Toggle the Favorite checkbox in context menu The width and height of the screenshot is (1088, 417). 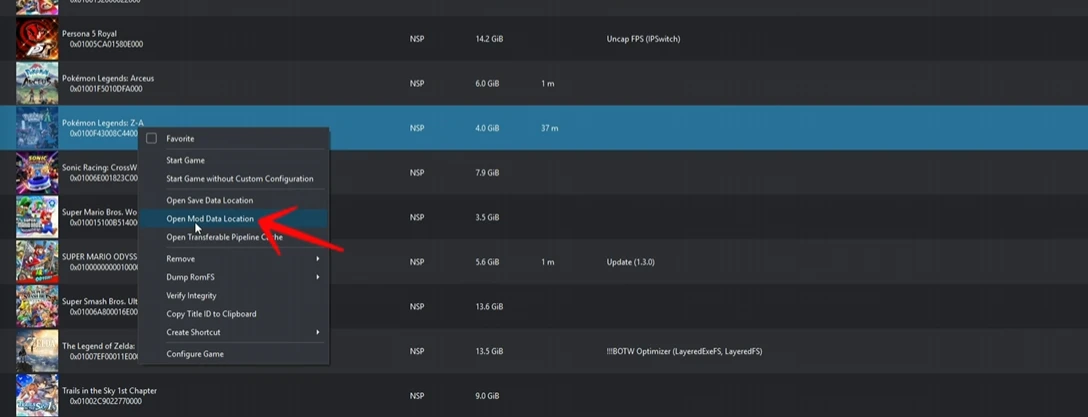click(x=152, y=139)
